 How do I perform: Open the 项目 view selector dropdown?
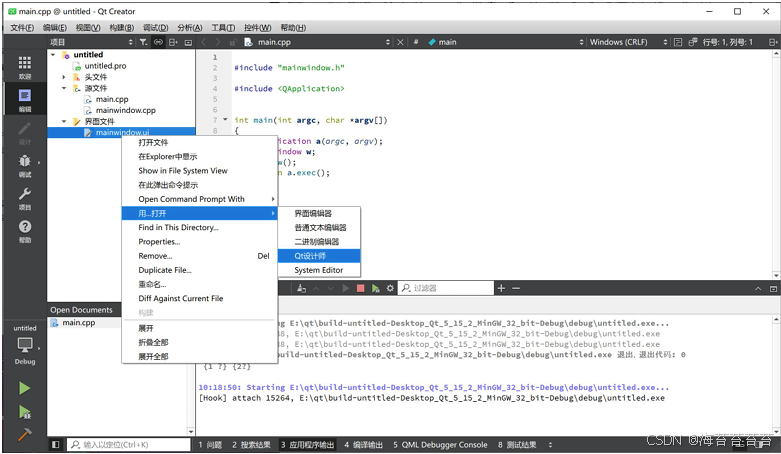(x=92, y=42)
